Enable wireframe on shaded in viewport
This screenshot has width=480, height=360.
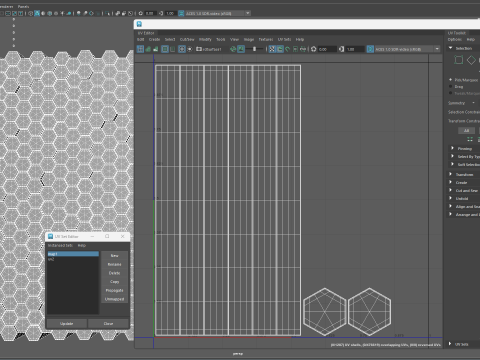pos(49,13)
